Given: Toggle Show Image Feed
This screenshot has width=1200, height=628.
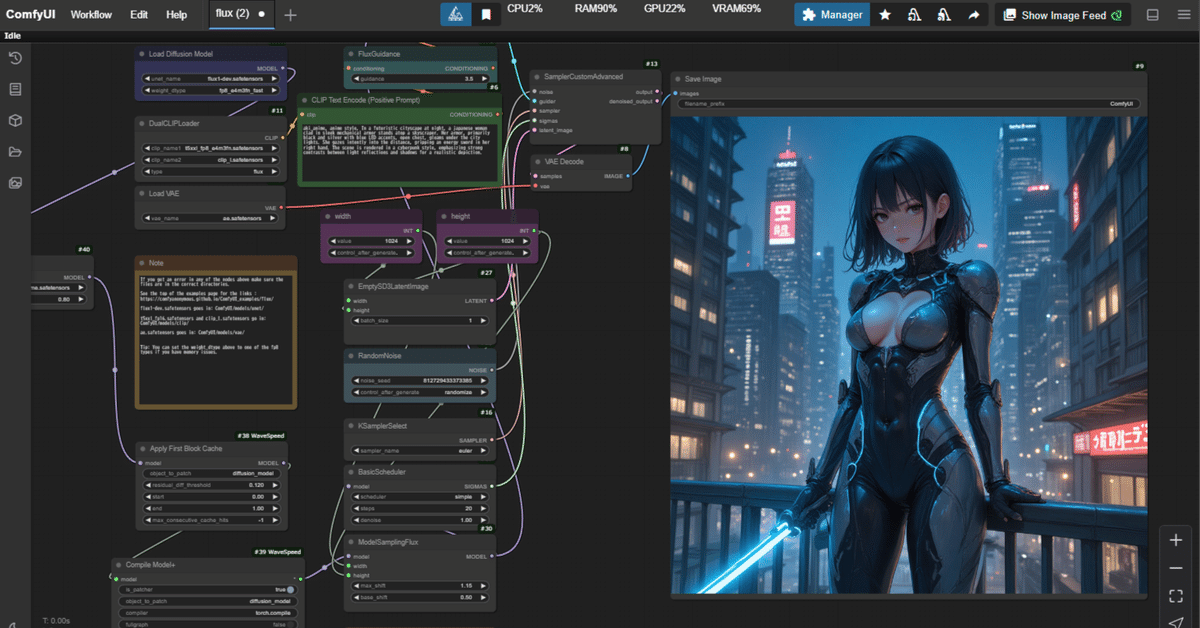Looking at the screenshot, I should [1063, 14].
